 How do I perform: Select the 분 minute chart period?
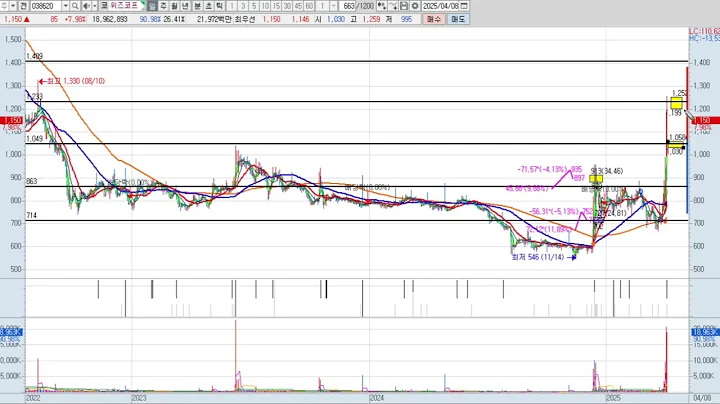(197, 6)
